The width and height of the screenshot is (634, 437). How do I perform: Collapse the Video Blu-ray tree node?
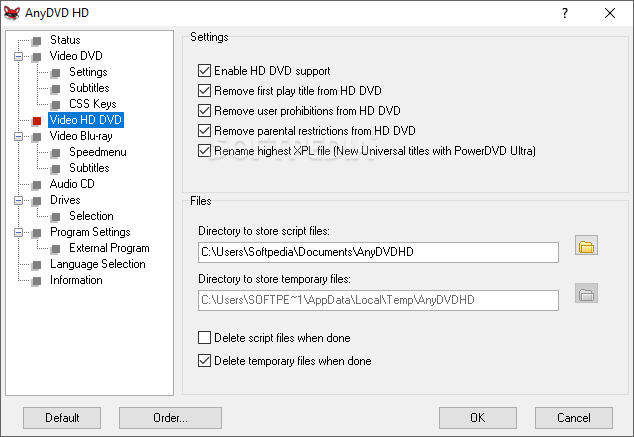click(x=17, y=136)
